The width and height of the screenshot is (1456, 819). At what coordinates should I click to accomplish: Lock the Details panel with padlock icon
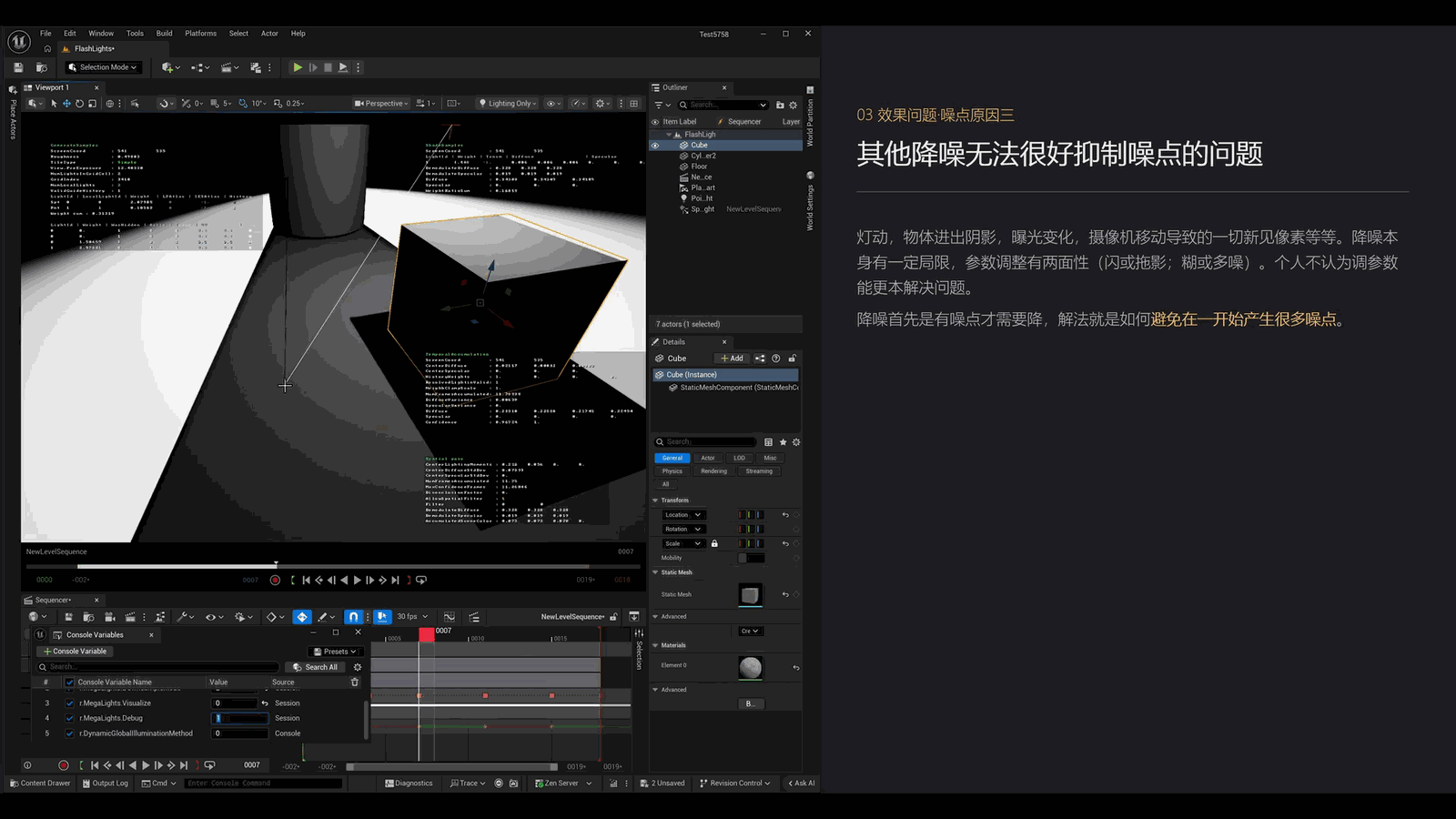[x=793, y=359]
